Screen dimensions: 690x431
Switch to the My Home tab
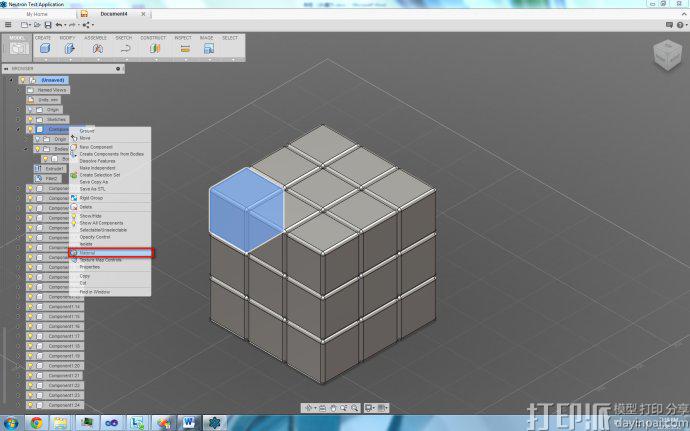[x=37, y=14]
